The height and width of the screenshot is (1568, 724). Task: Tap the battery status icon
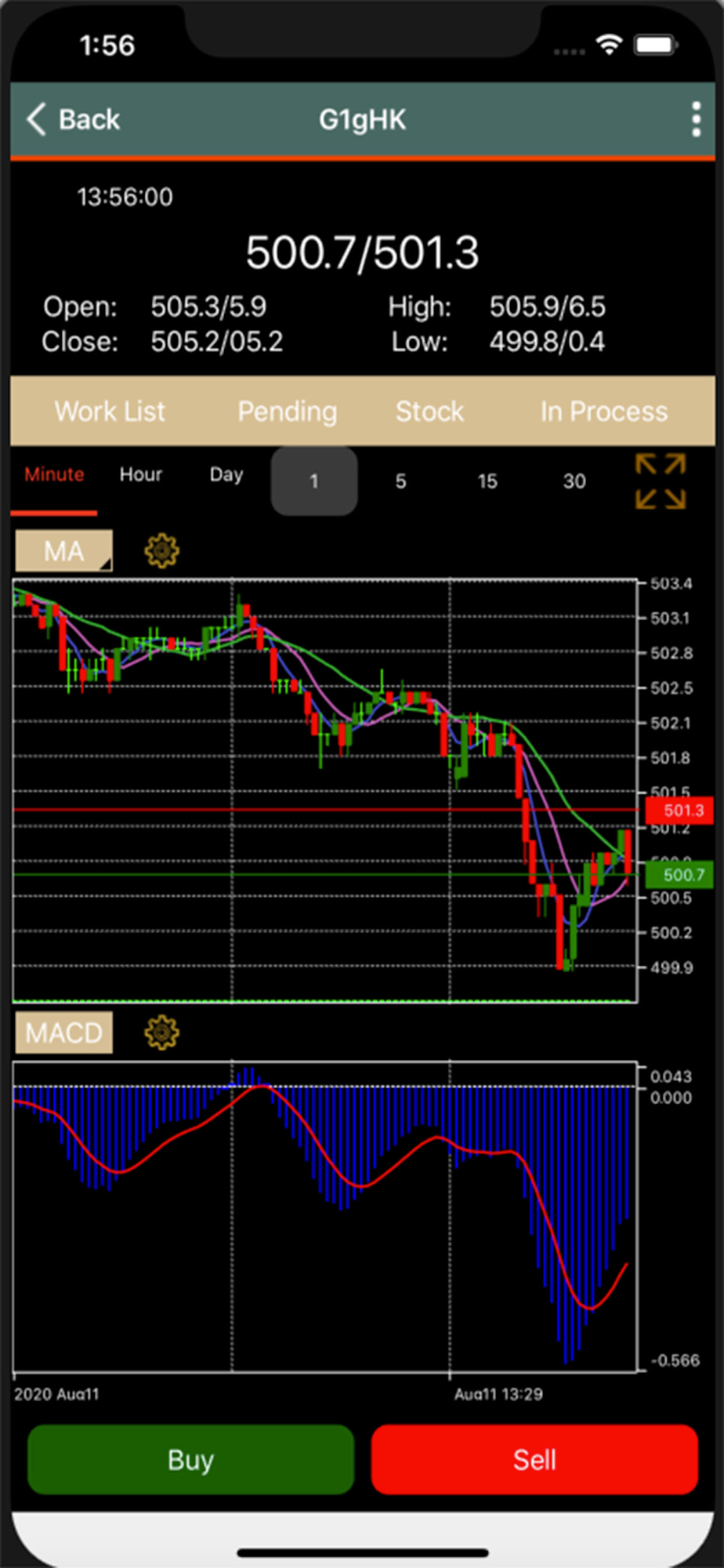(656, 45)
